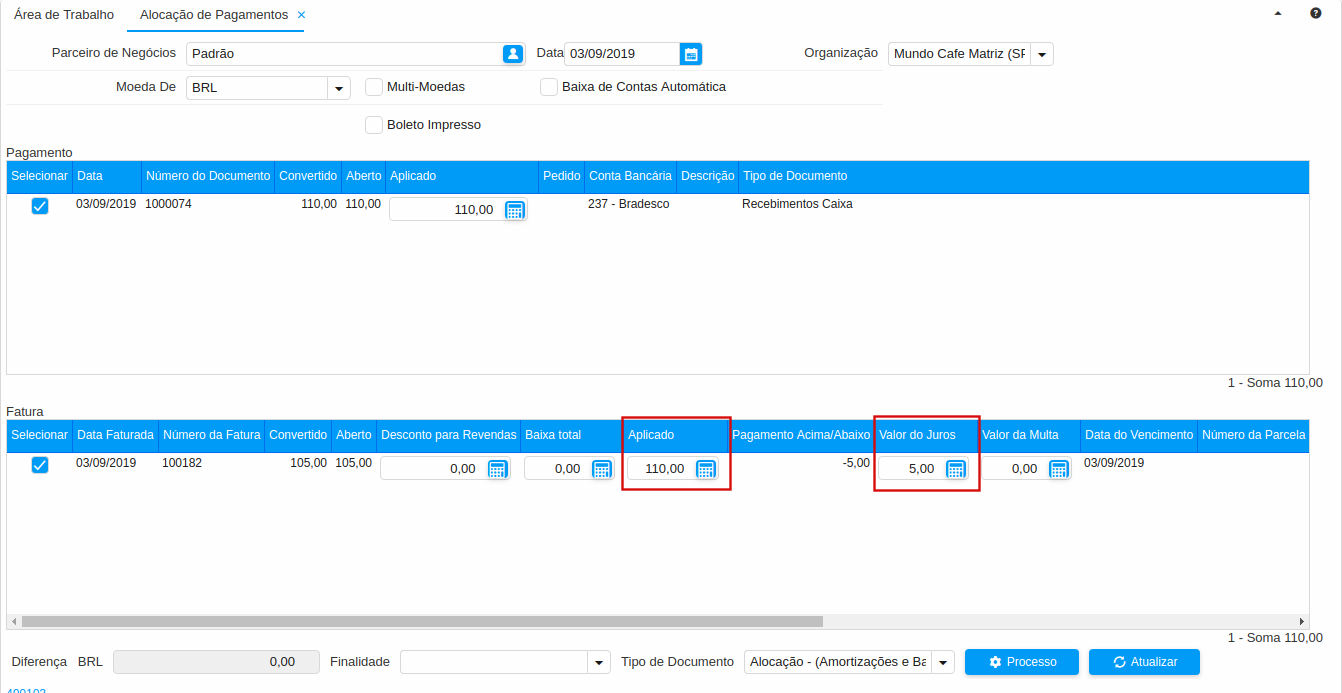Screen dimensions: 1342x693
Task: Enable the Multi-Moedas checkbox
Action: pyautogui.click(x=374, y=87)
